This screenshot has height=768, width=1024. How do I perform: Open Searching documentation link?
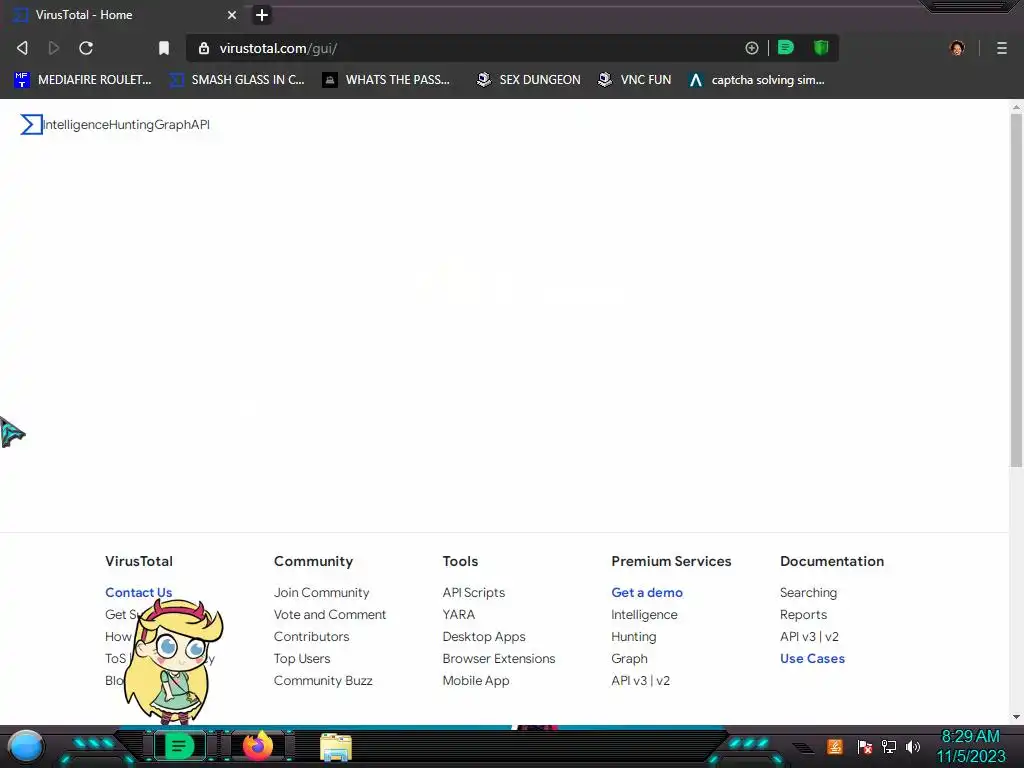(808, 592)
